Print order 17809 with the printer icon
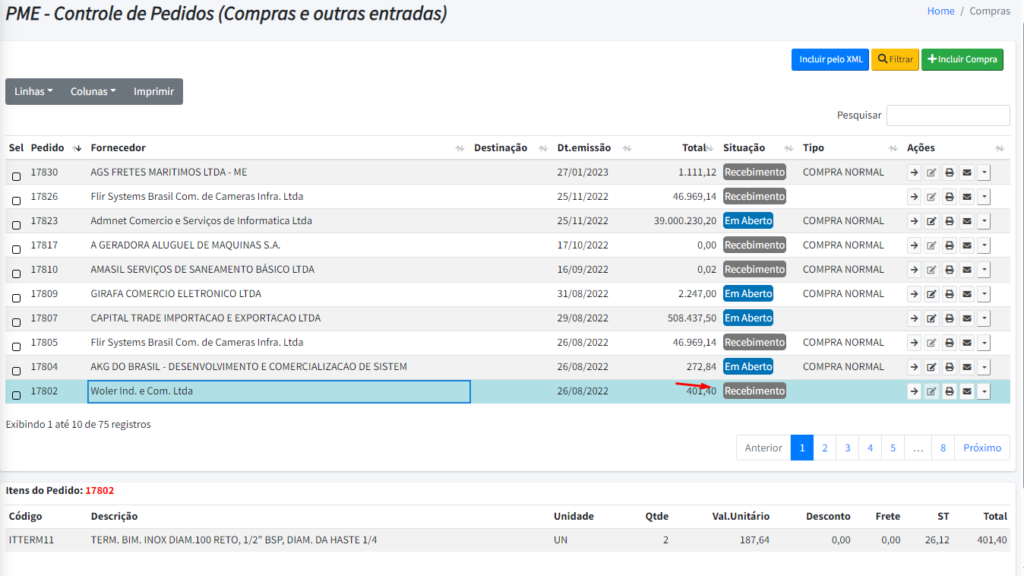Screen dimensions: 1024x576 (949, 294)
